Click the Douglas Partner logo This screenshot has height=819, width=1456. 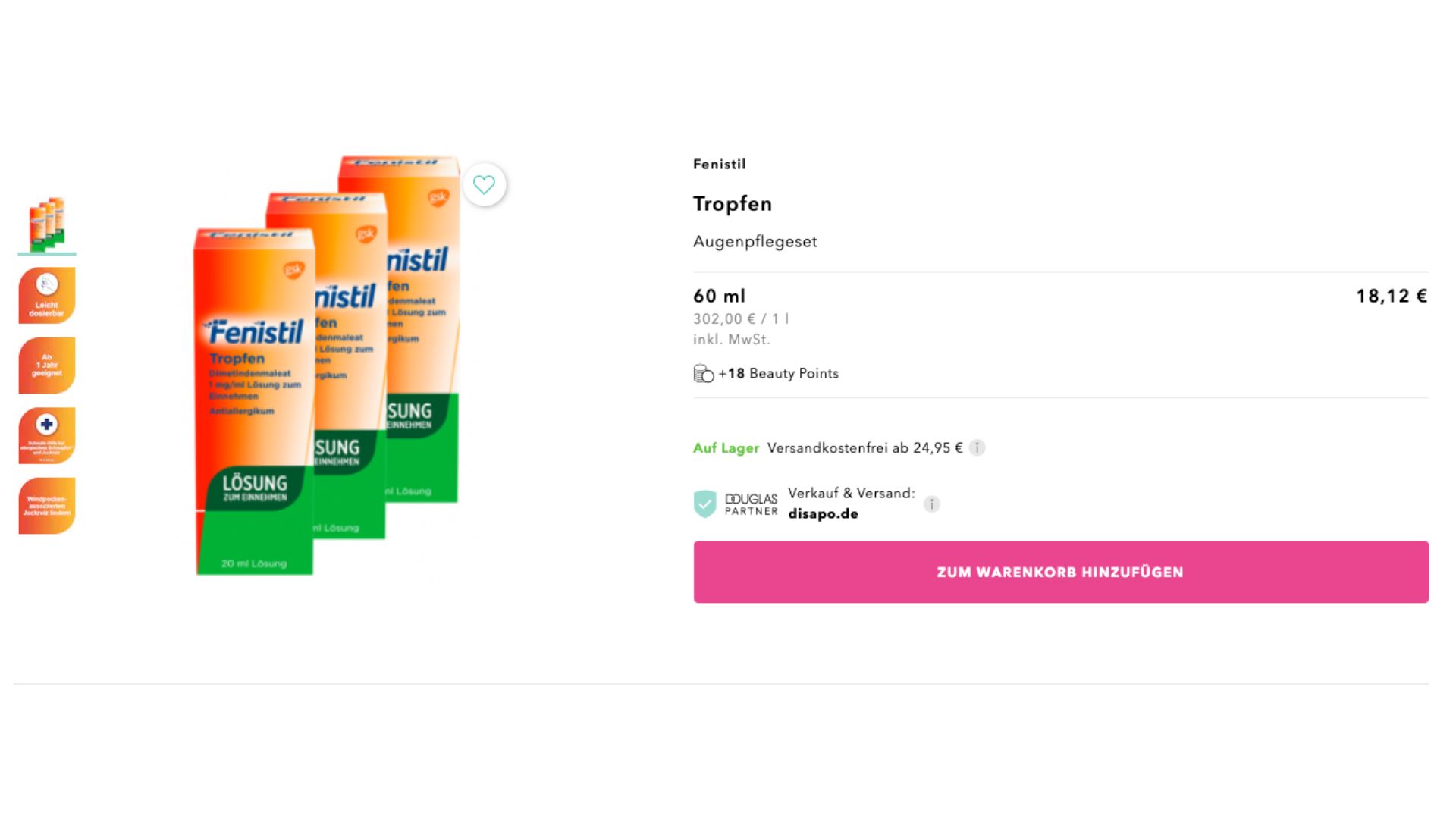point(751,504)
